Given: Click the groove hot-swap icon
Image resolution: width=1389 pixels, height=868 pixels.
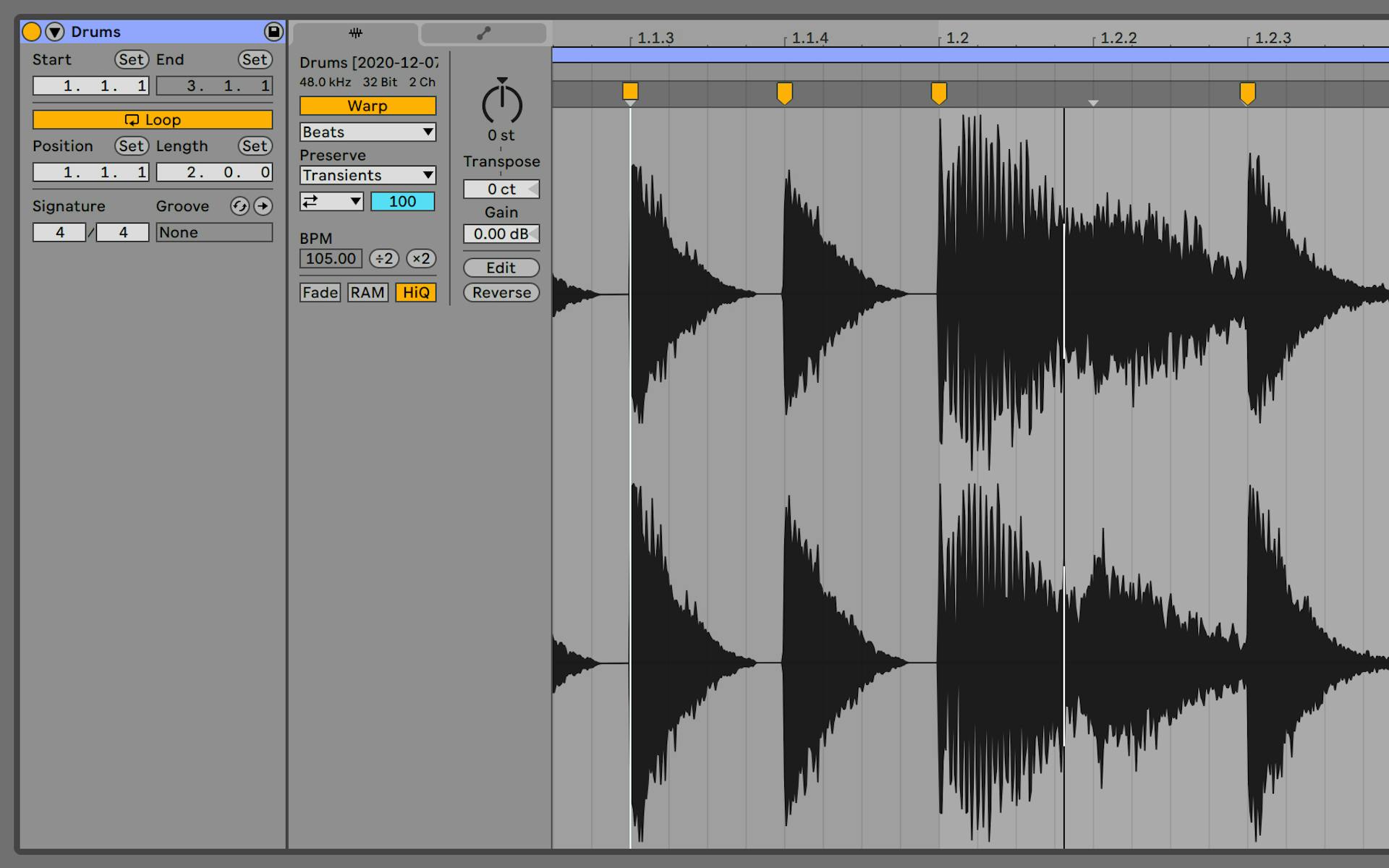Looking at the screenshot, I should tap(239, 206).
